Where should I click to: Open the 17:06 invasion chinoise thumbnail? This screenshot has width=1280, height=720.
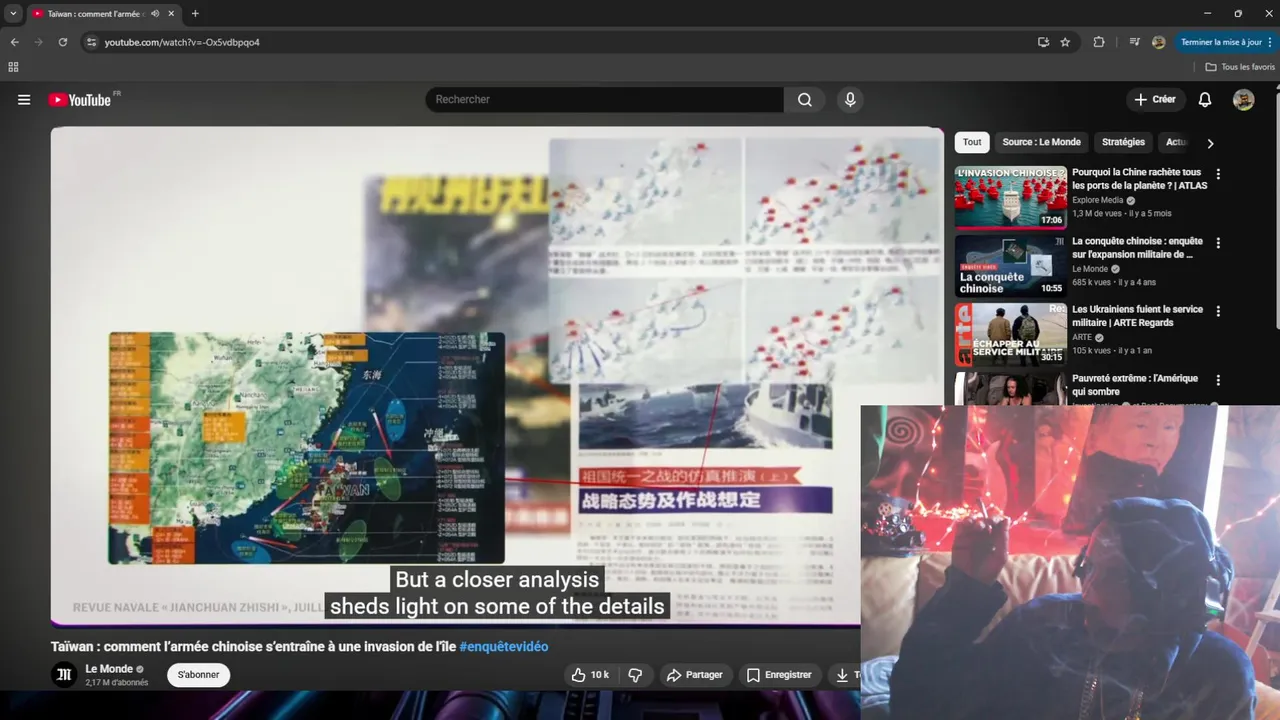[1010, 198]
